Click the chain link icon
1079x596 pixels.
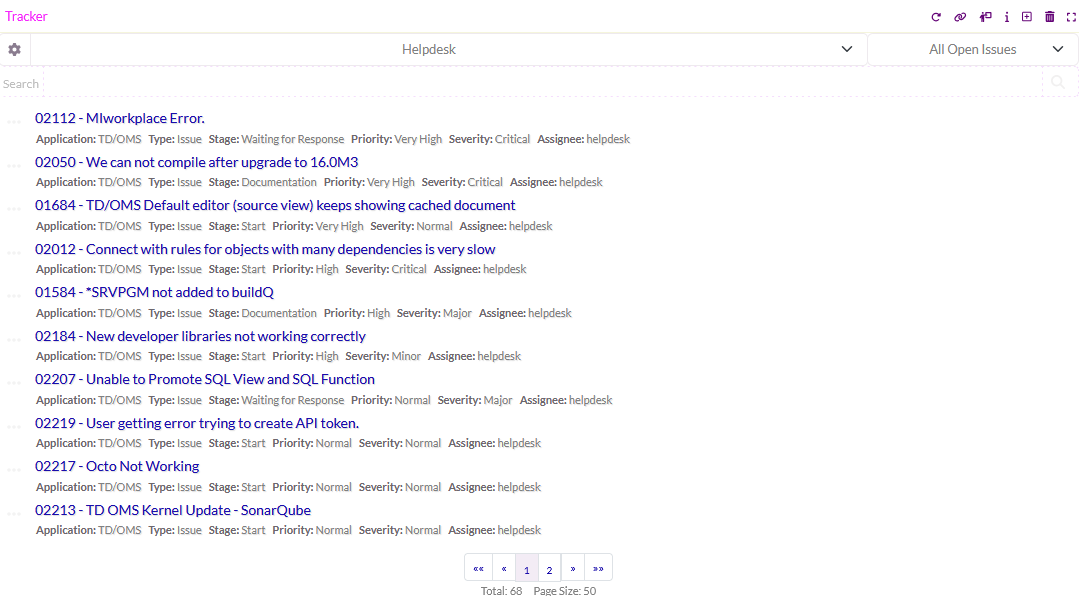(960, 17)
